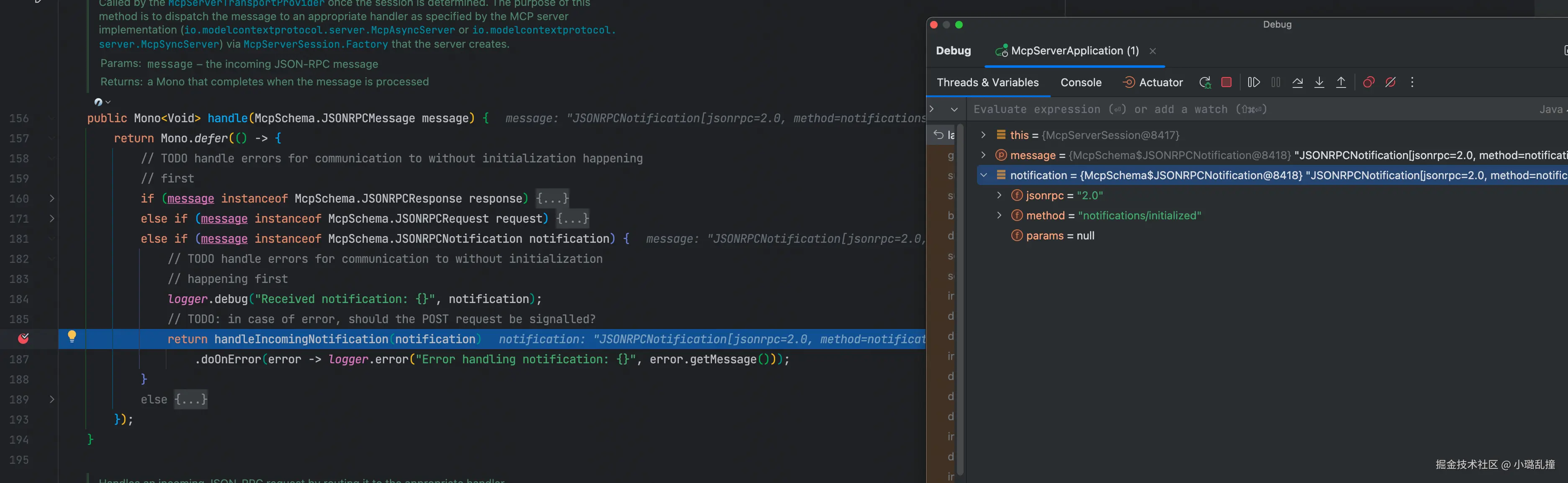Screen dimensions: 1568x483
Task: Click the Step Out icon
Action: (1341, 83)
